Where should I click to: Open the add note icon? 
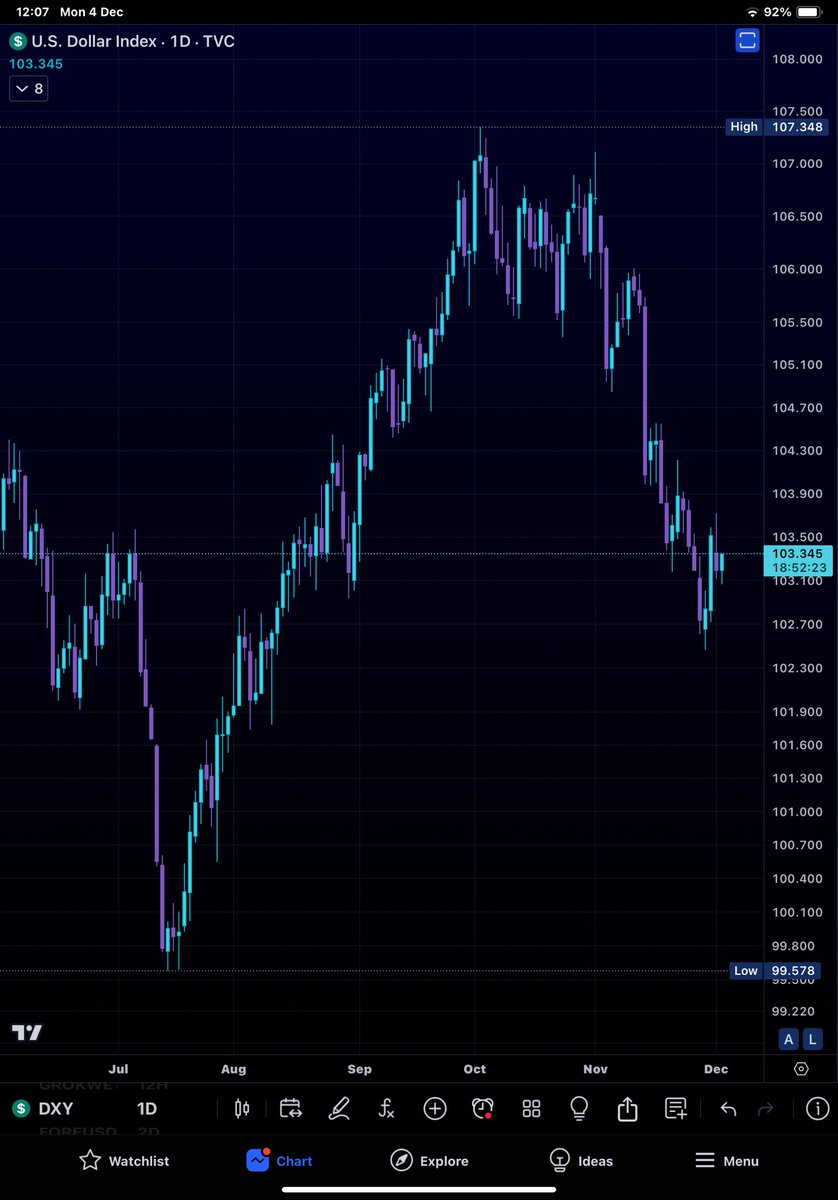pyautogui.click(x=676, y=1108)
